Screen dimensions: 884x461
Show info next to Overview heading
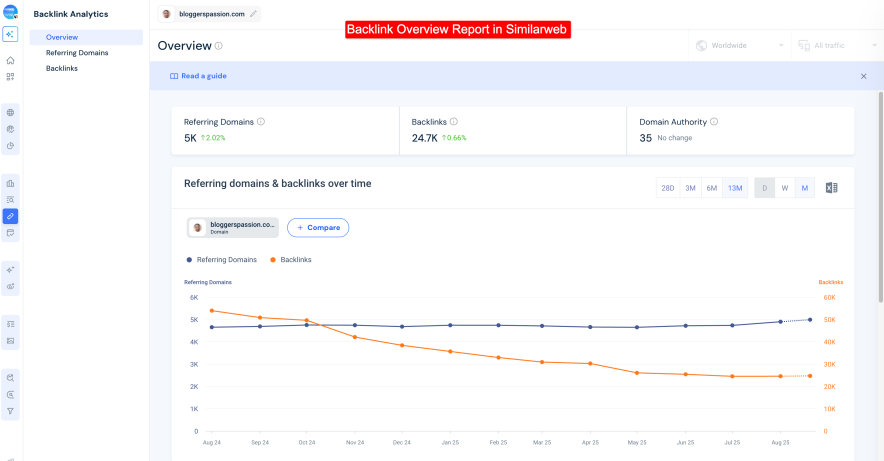pyautogui.click(x=219, y=46)
